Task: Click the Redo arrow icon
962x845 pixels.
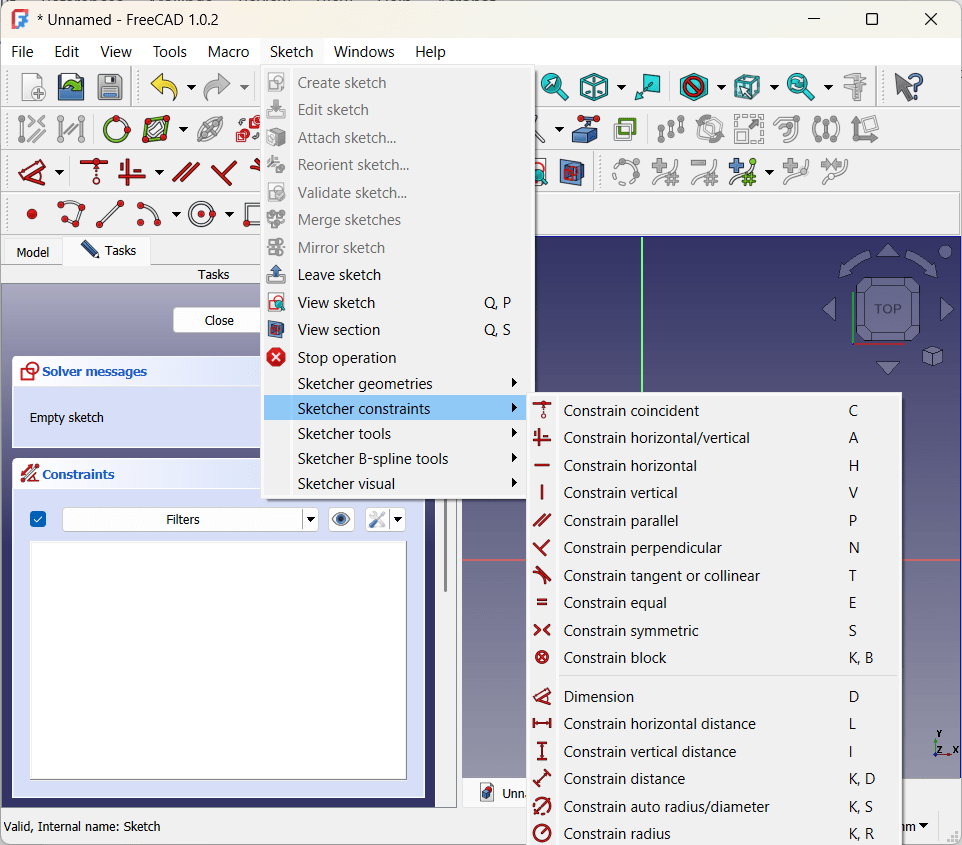Action: [x=217, y=87]
